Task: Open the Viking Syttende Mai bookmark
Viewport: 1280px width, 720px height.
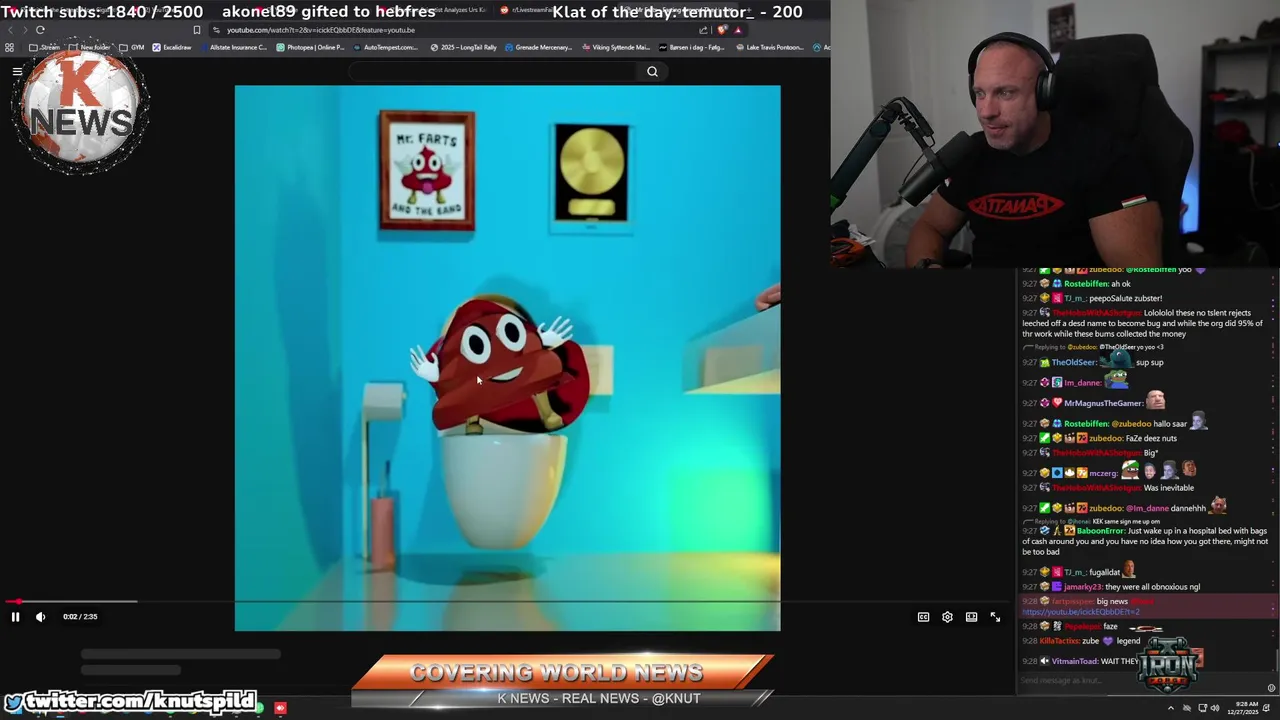Action: pos(616,47)
